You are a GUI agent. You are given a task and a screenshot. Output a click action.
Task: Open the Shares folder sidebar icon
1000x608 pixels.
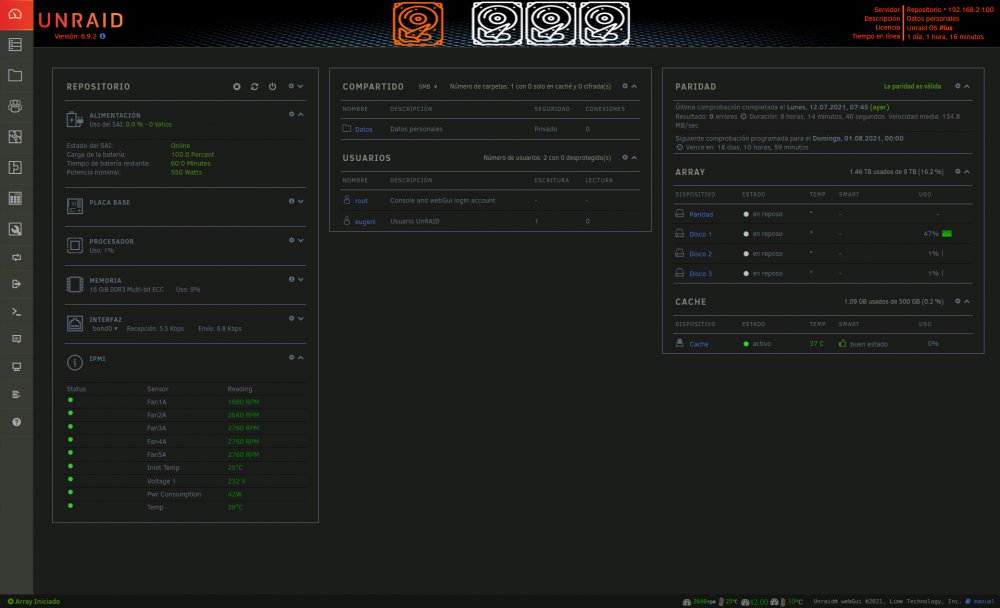[15, 75]
